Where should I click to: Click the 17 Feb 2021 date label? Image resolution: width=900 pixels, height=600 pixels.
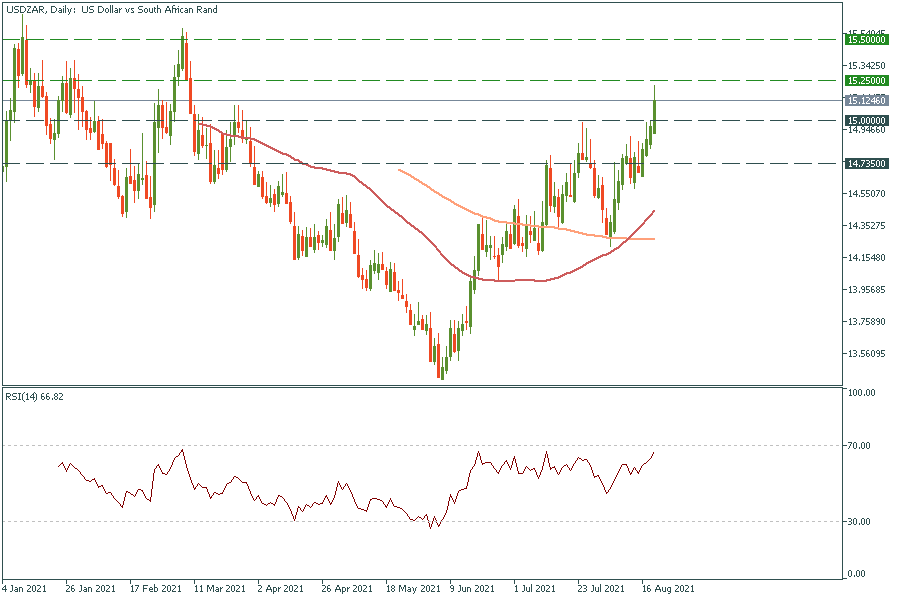156,589
